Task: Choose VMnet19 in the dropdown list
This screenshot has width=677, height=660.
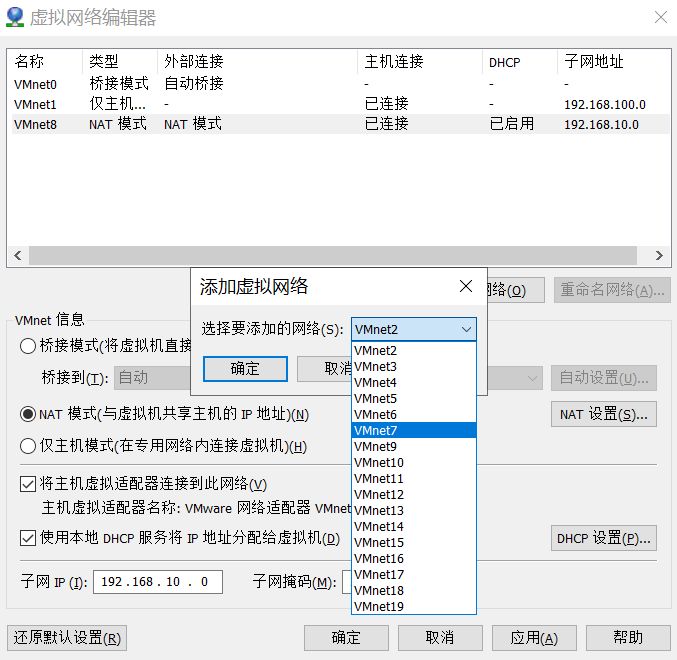Action: click(414, 606)
